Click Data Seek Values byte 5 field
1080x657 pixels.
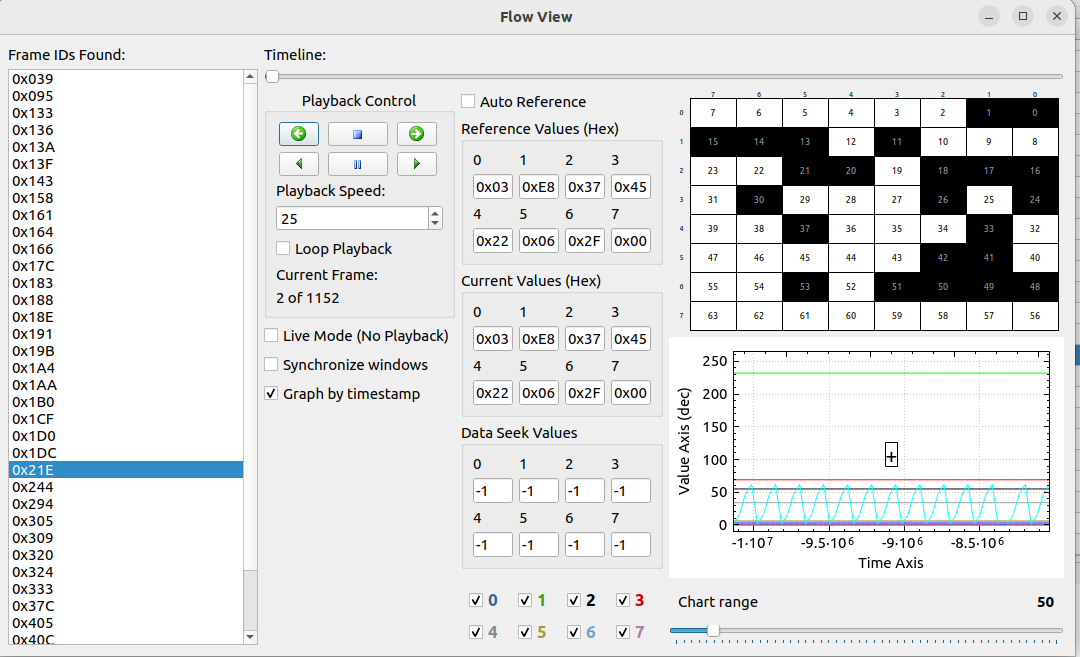click(539, 545)
